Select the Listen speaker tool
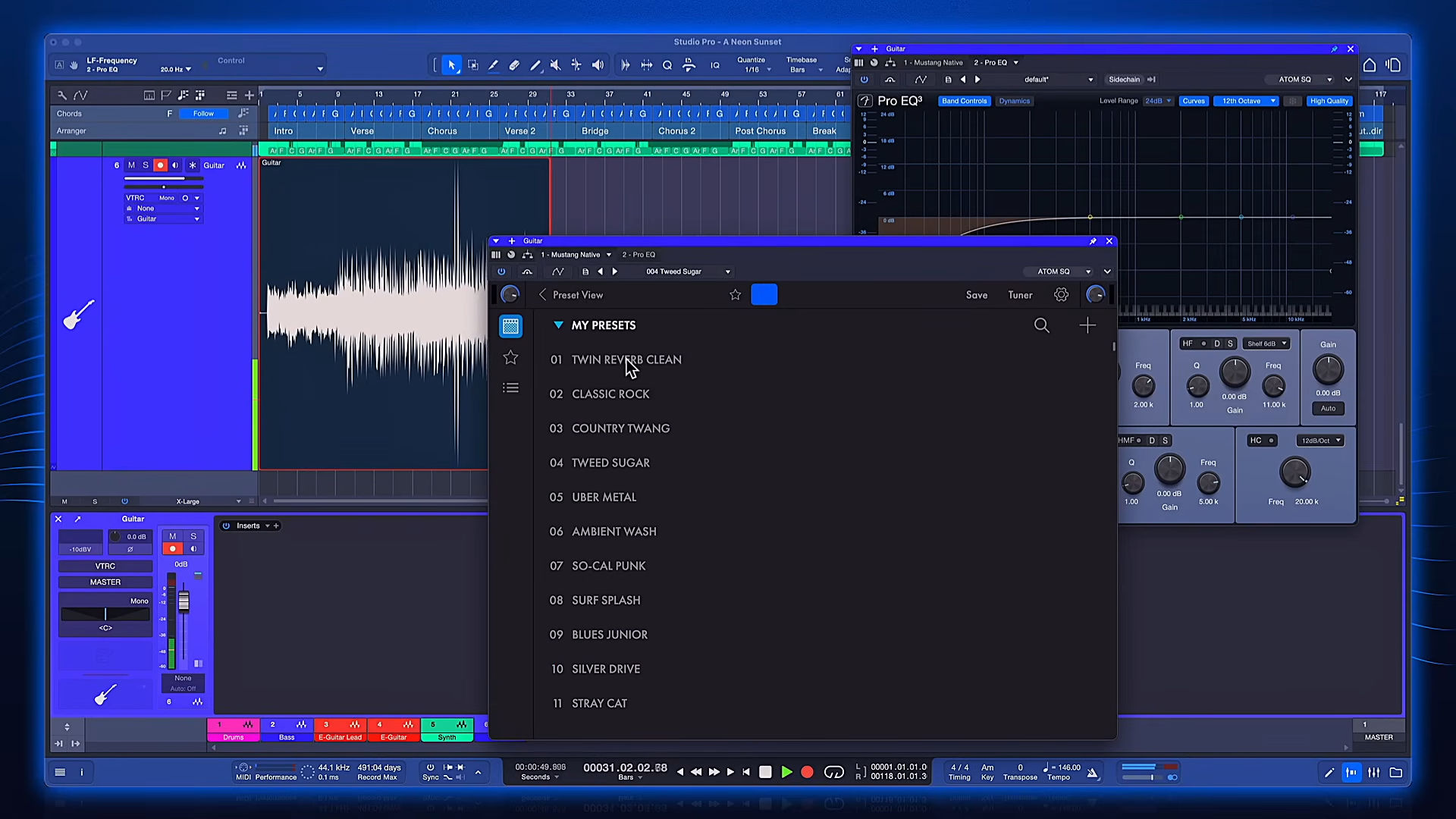1456x819 pixels. coord(598,65)
